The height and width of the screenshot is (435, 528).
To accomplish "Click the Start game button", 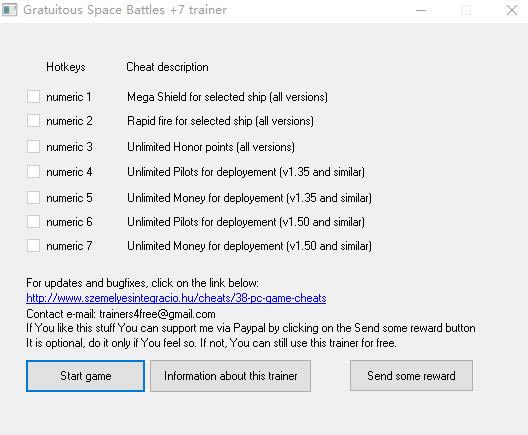I will [x=86, y=376].
